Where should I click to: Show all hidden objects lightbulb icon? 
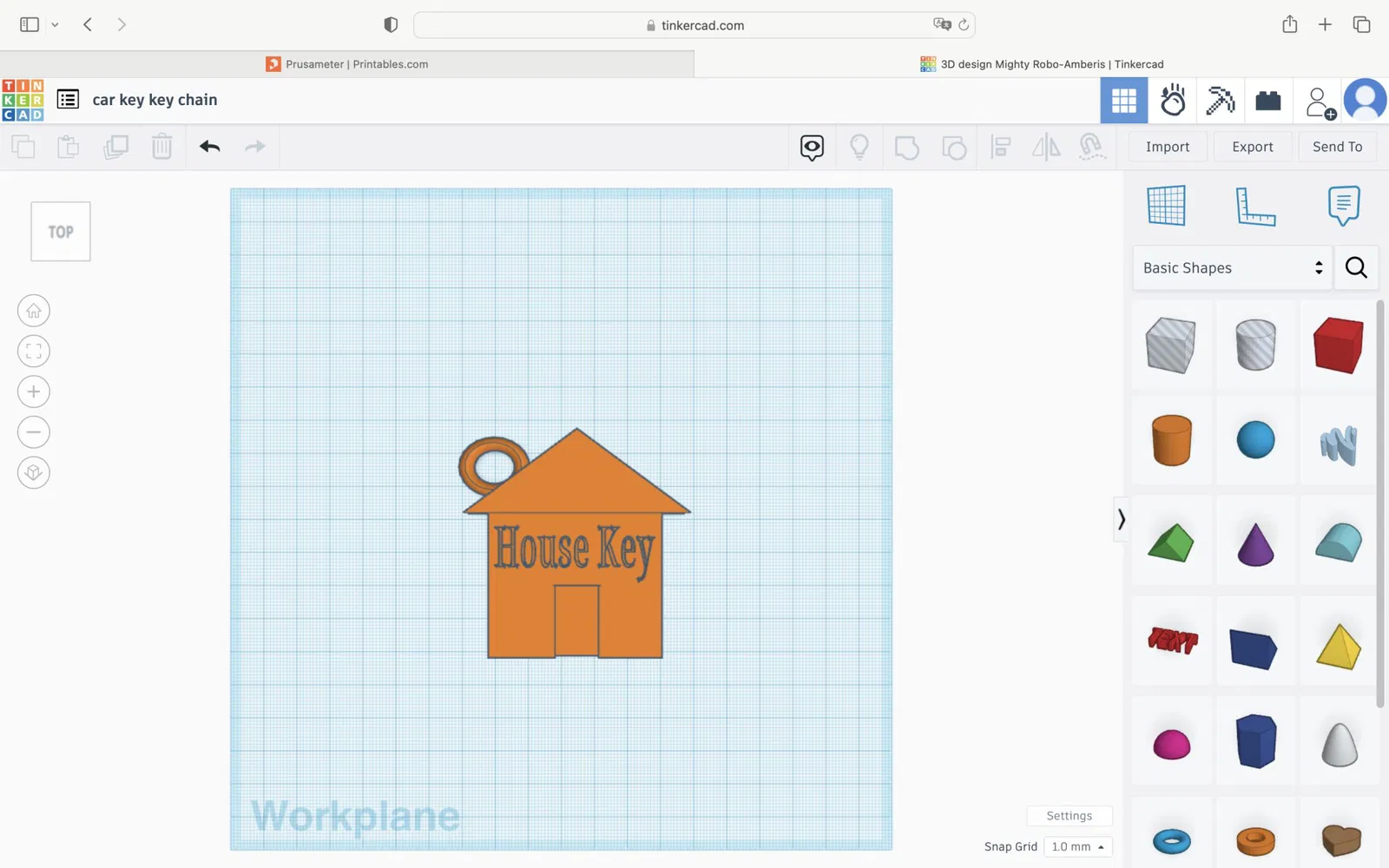coord(859,147)
